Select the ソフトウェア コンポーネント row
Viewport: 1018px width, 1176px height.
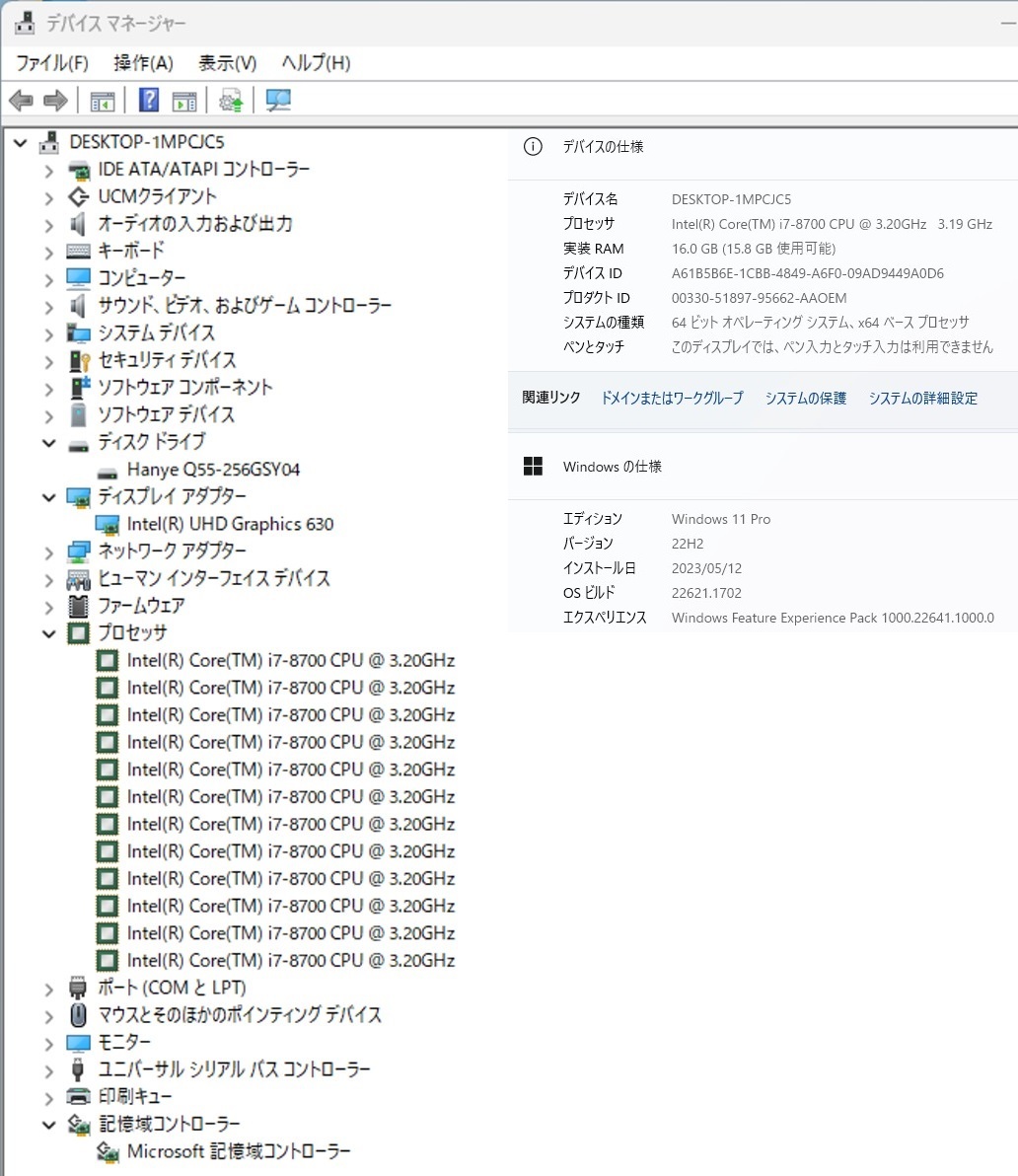point(185,388)
